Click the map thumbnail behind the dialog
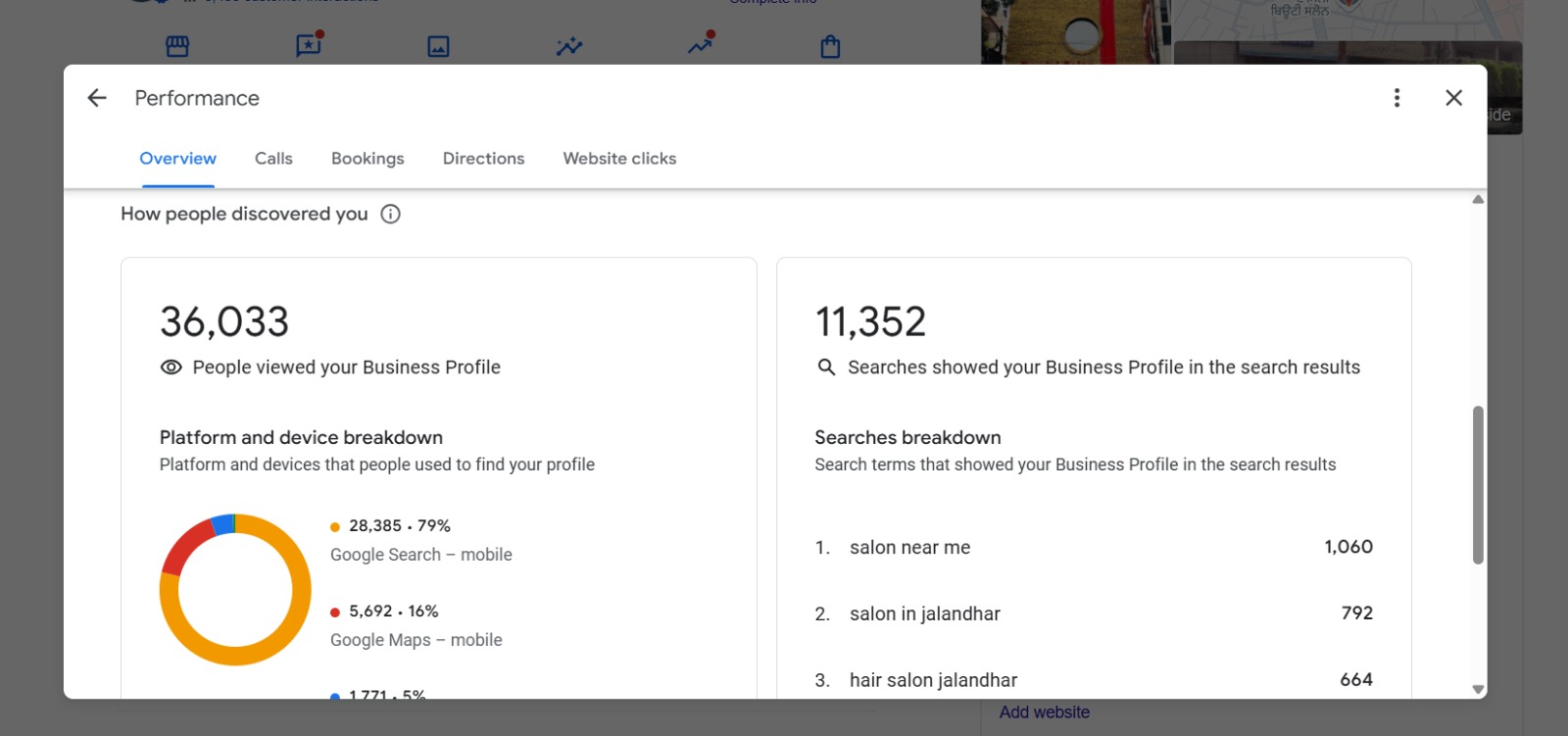 pyautogui.click(x=1348, y=22)
